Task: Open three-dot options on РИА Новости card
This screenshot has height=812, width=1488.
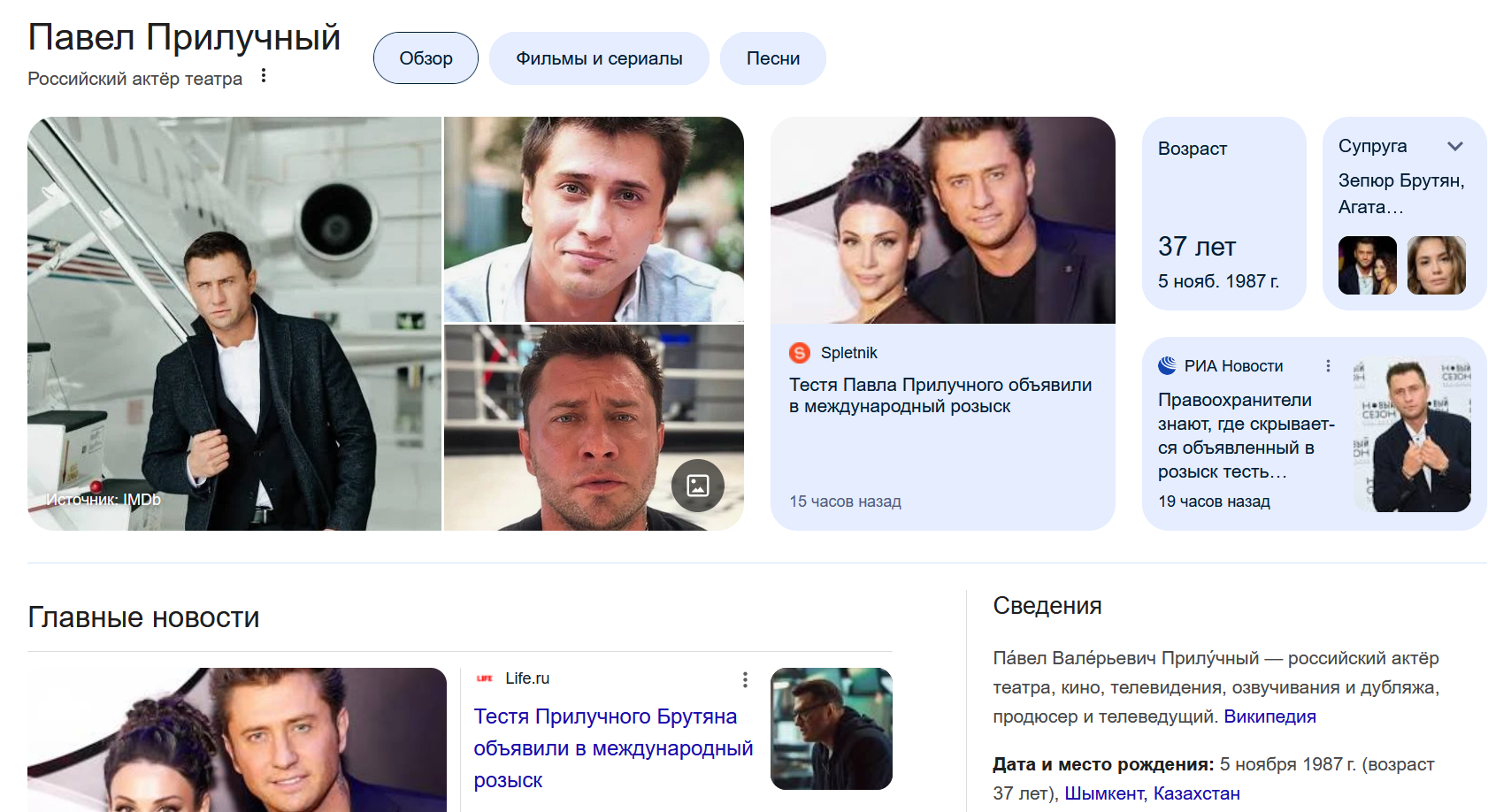Action: [x=1328, y=365]
